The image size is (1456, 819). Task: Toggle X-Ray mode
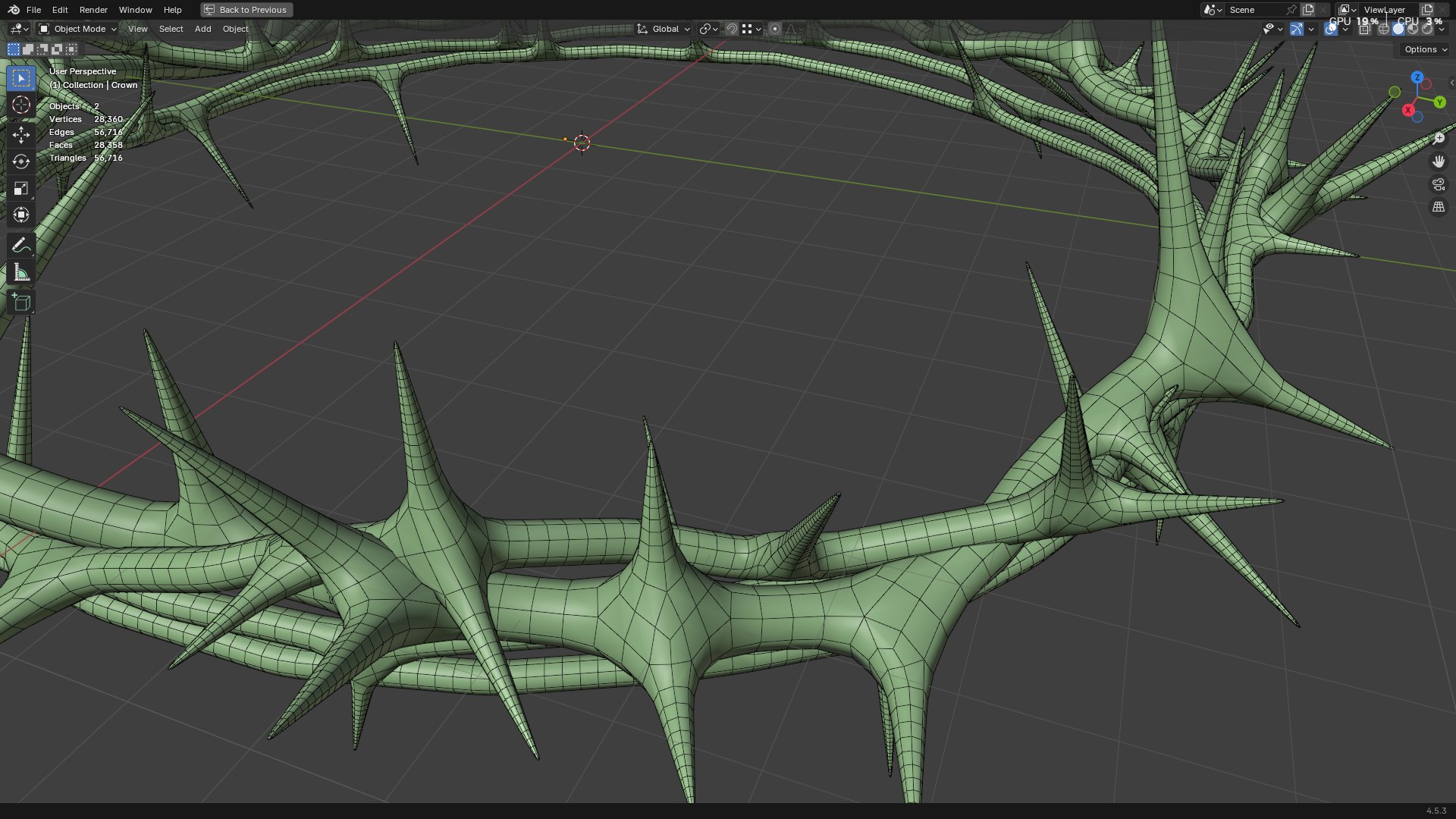click(x=1364, y=29)
